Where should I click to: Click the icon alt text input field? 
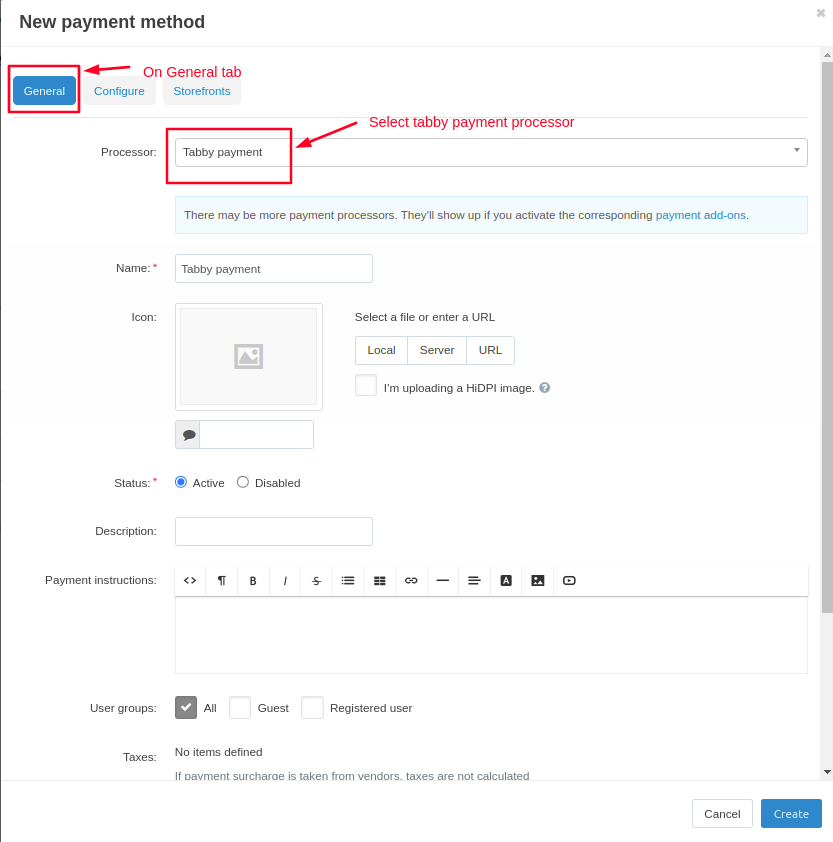point(256,435)
